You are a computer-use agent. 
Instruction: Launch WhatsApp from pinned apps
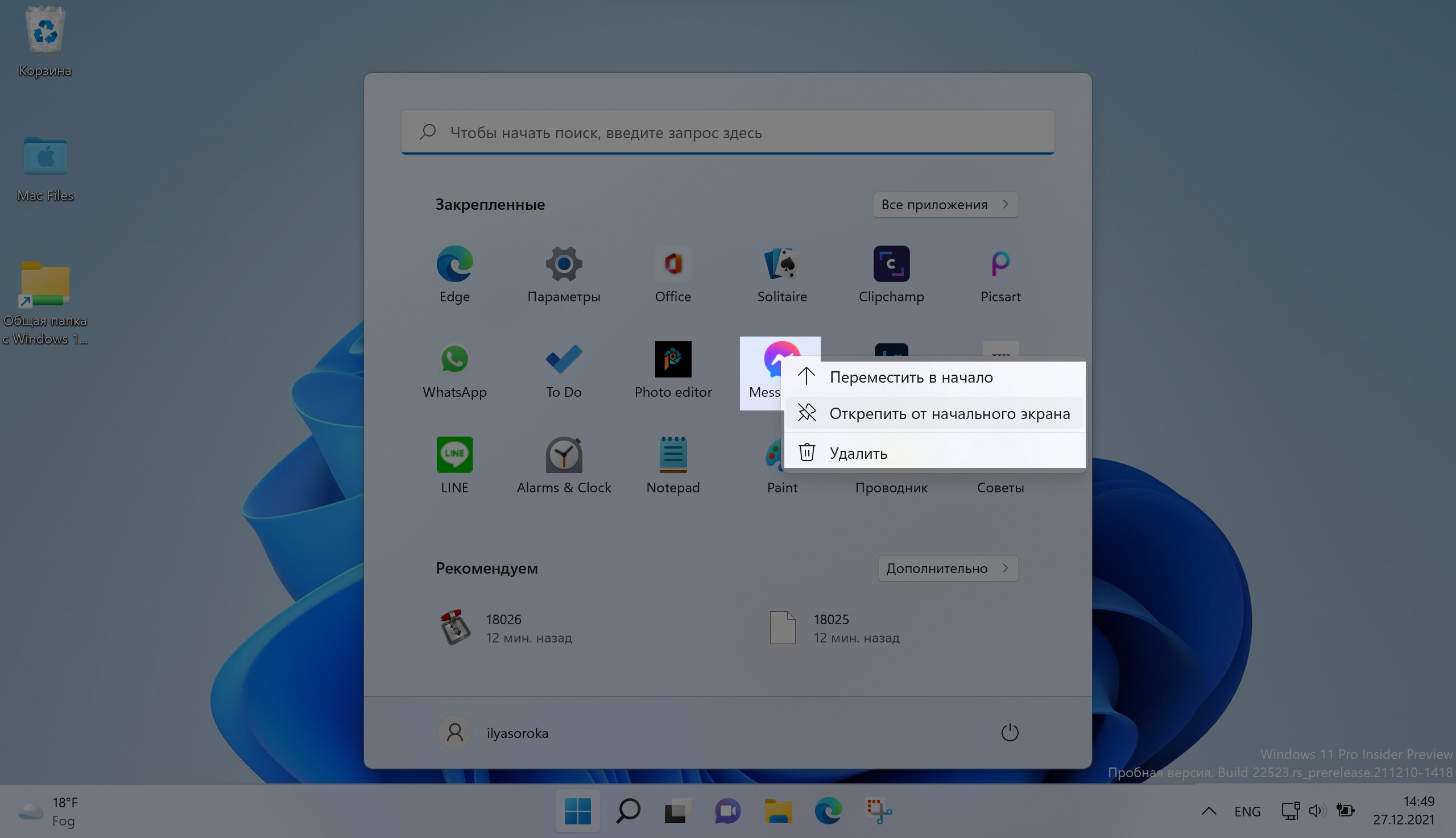coord(454,370)
